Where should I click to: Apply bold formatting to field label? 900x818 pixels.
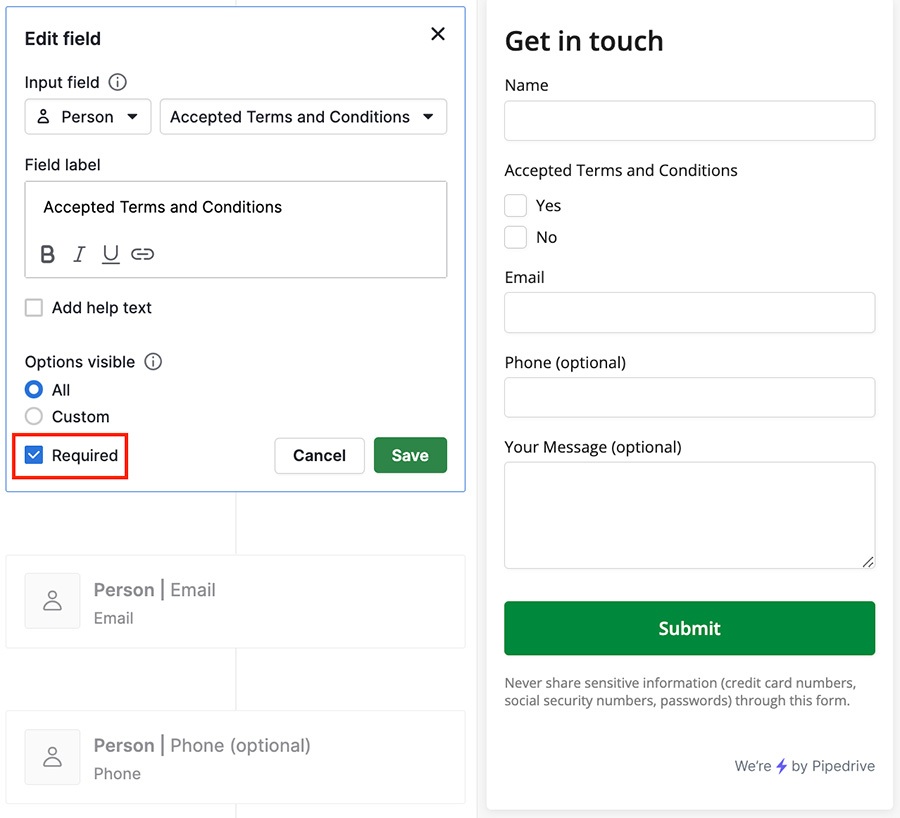click(x=48, y=254)
